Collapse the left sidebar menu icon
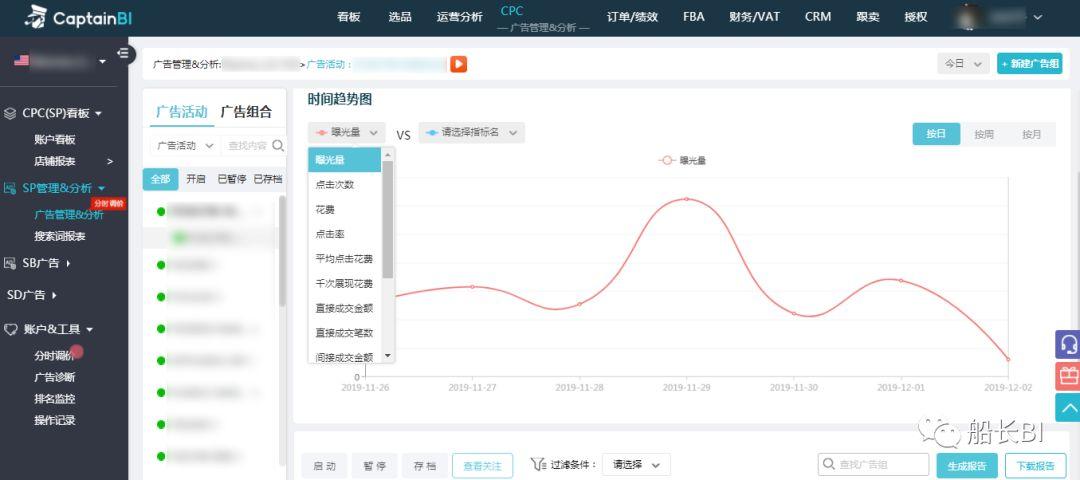This screenshot has height=480, width=1080. (123, 52)
